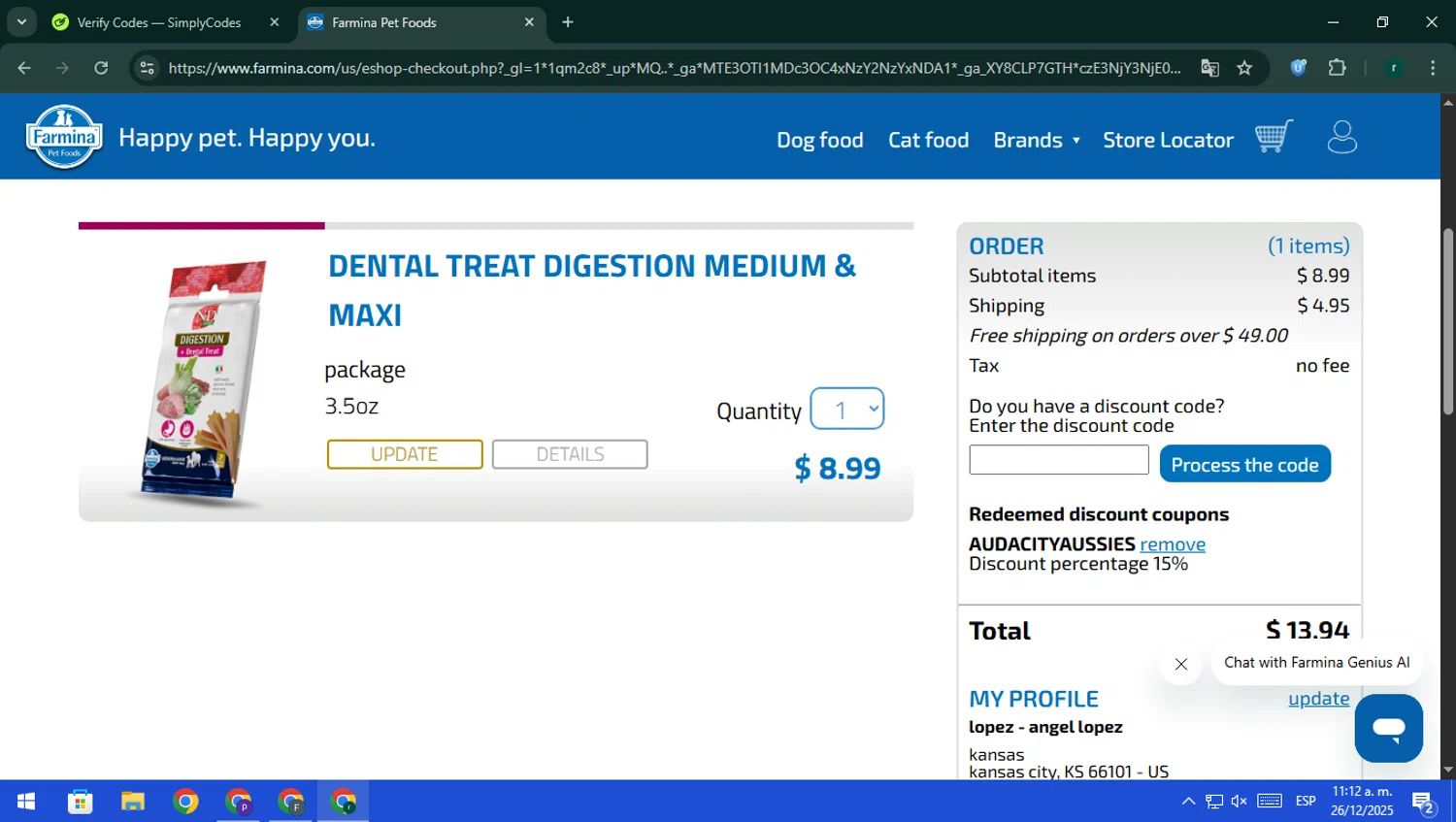Close the Farmina Pet Foods tab
The width and height of the screenshot is (1456, 822).
(x=529, y=22)
